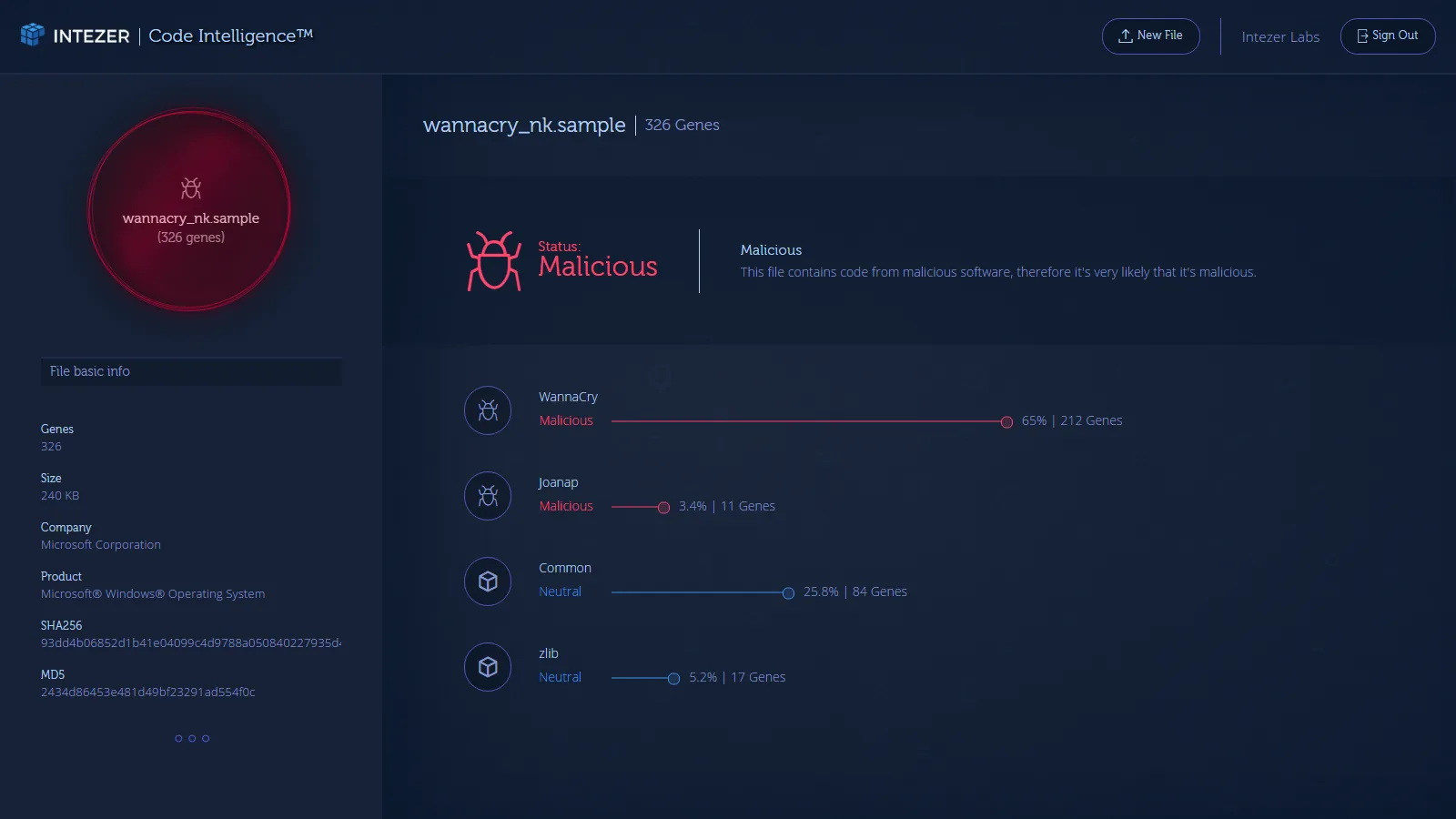Viewport: 1456px width, 819px height.
Task: Click the MD5 hash value
Action: [x=148, y=692]
